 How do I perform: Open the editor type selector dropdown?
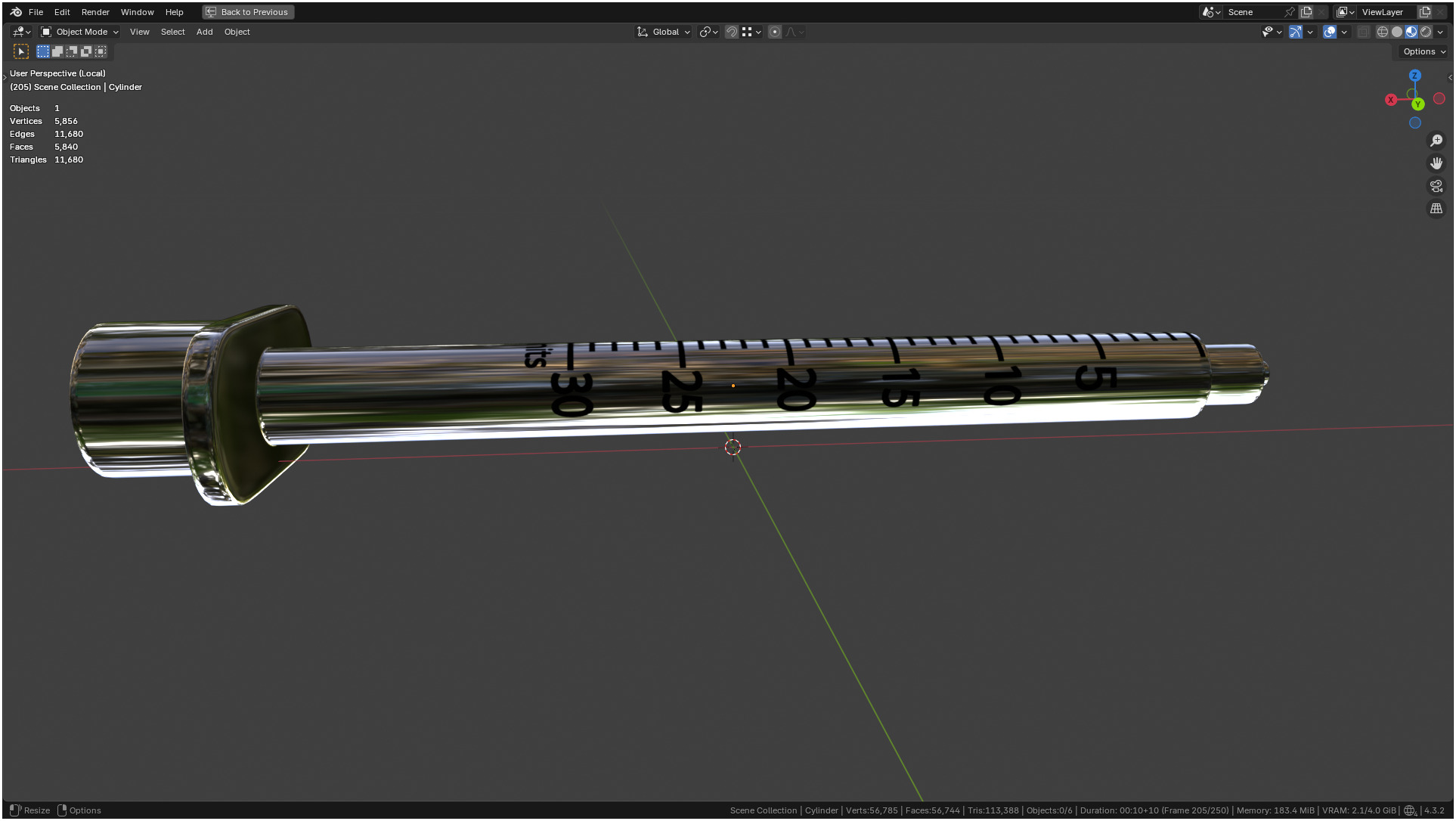(21, 32)
